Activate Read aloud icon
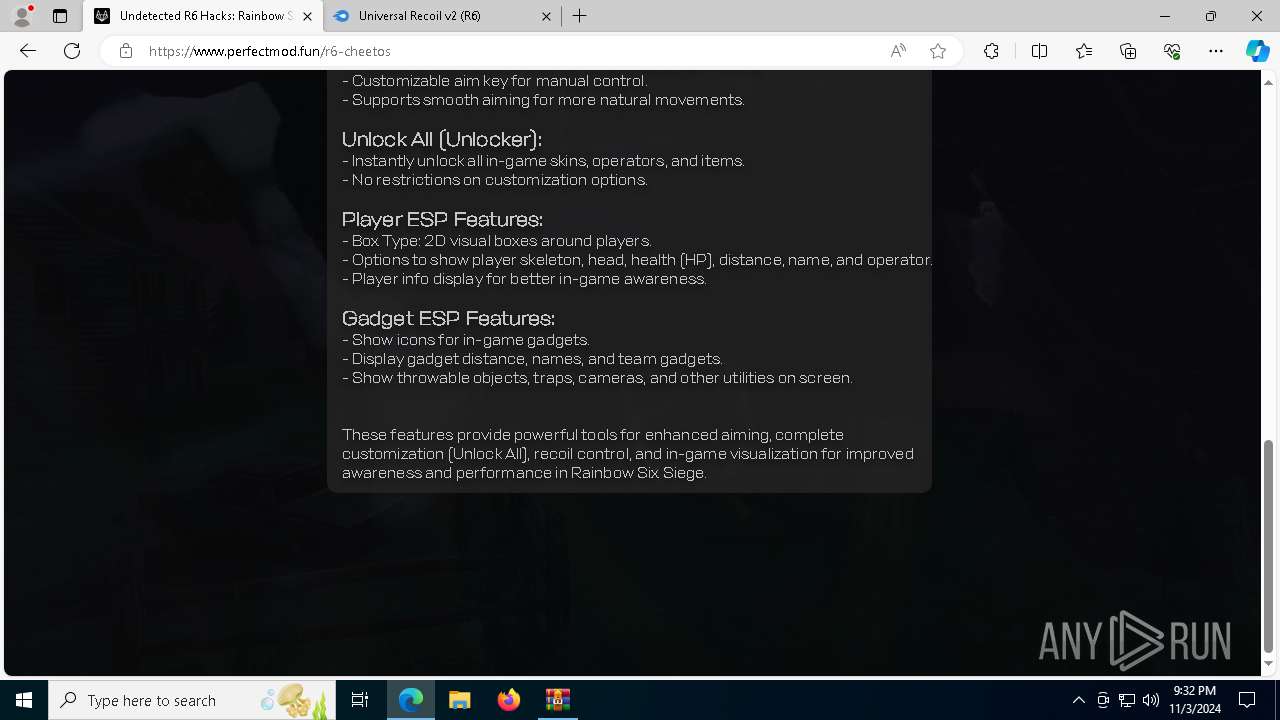This screenshot has height=720, width=1280. (898, 51)
